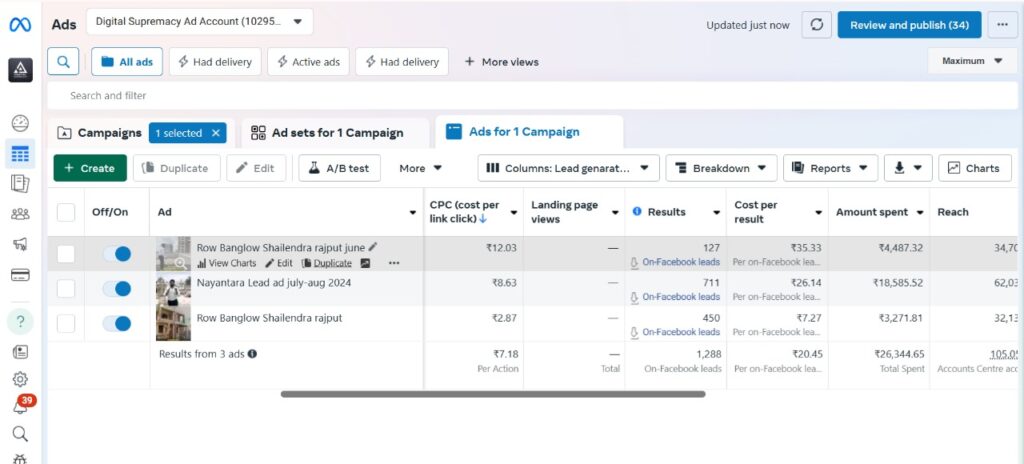Click the horizontal table scrollbar
This screenshot has width=1024, height=464.
click(x=493, y=394)
